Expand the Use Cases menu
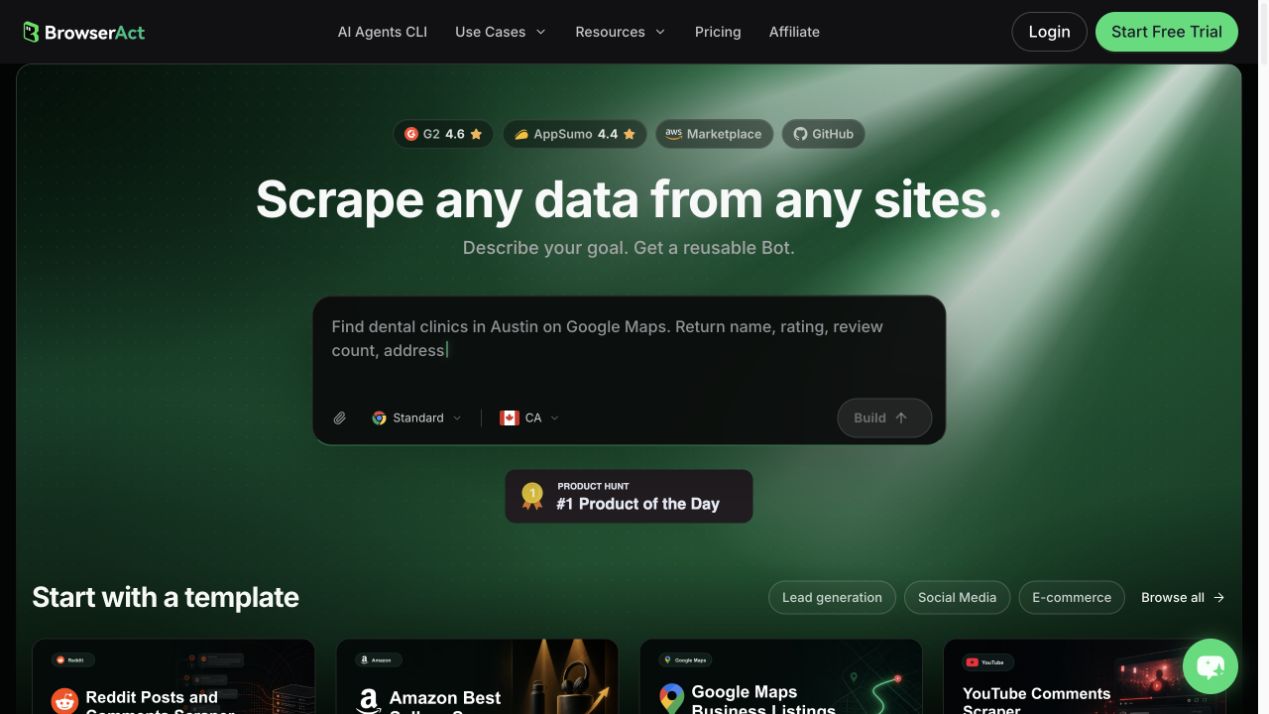 point(500,32)
